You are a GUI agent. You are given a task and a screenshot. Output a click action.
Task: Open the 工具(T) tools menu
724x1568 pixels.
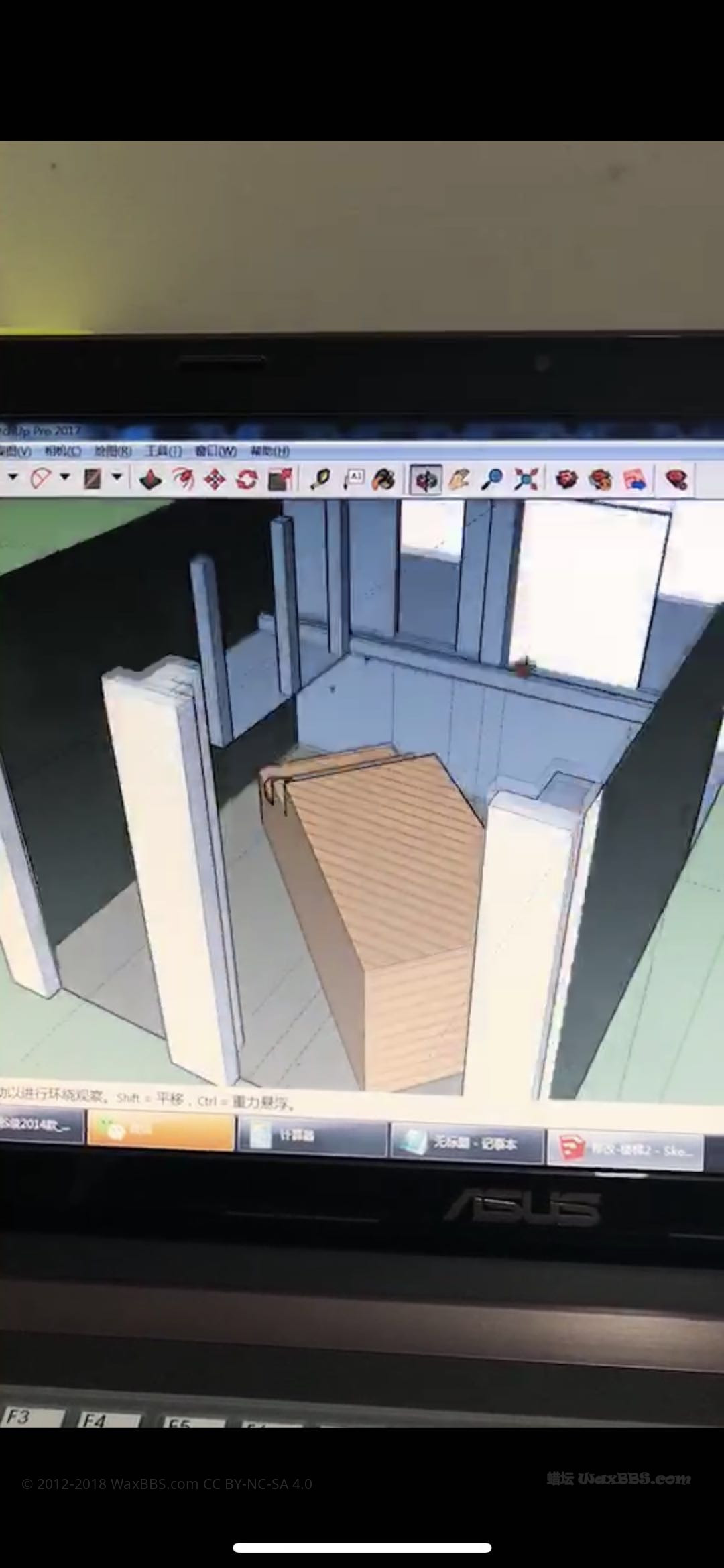pyautogui.click(x=164, y=451)
